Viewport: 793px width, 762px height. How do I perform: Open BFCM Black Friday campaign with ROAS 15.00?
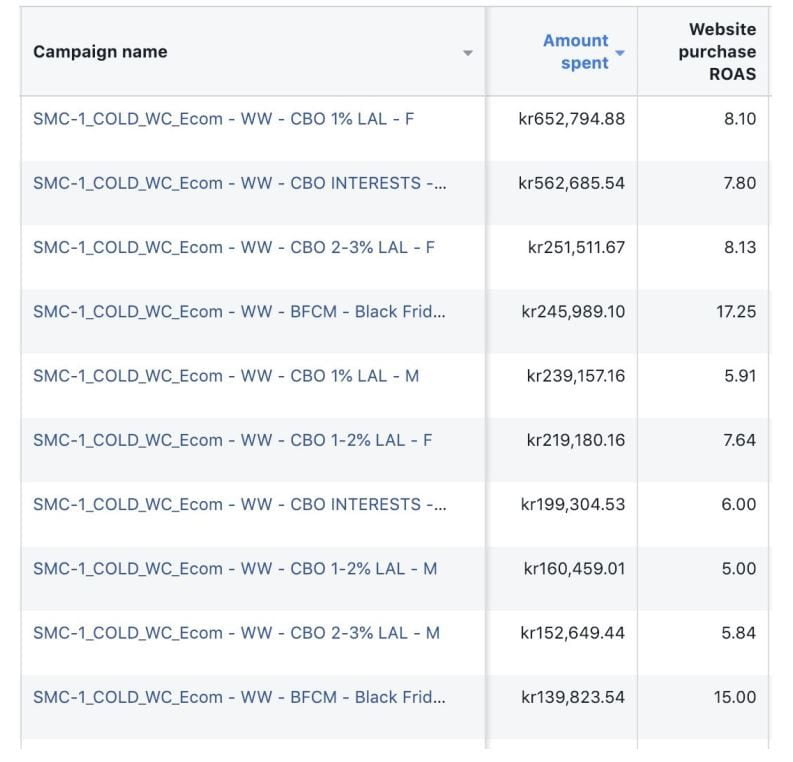(240, 697)
